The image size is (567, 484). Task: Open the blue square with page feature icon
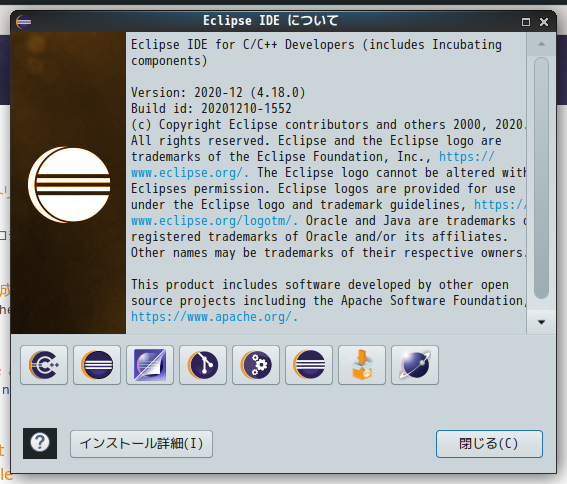tap(150, 365)
